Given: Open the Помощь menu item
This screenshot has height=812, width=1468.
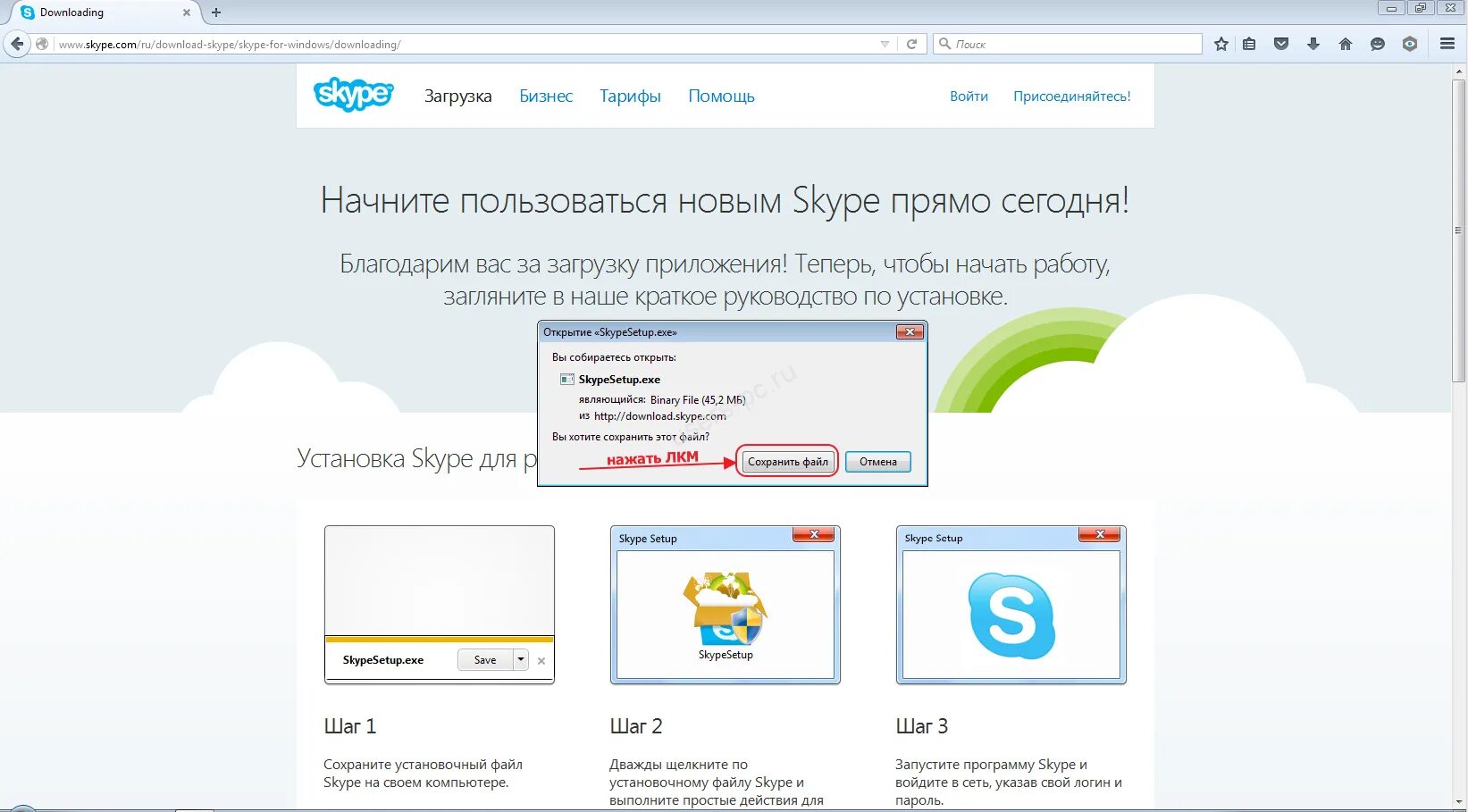Looking at the screenshot, I should coord(721,96).
